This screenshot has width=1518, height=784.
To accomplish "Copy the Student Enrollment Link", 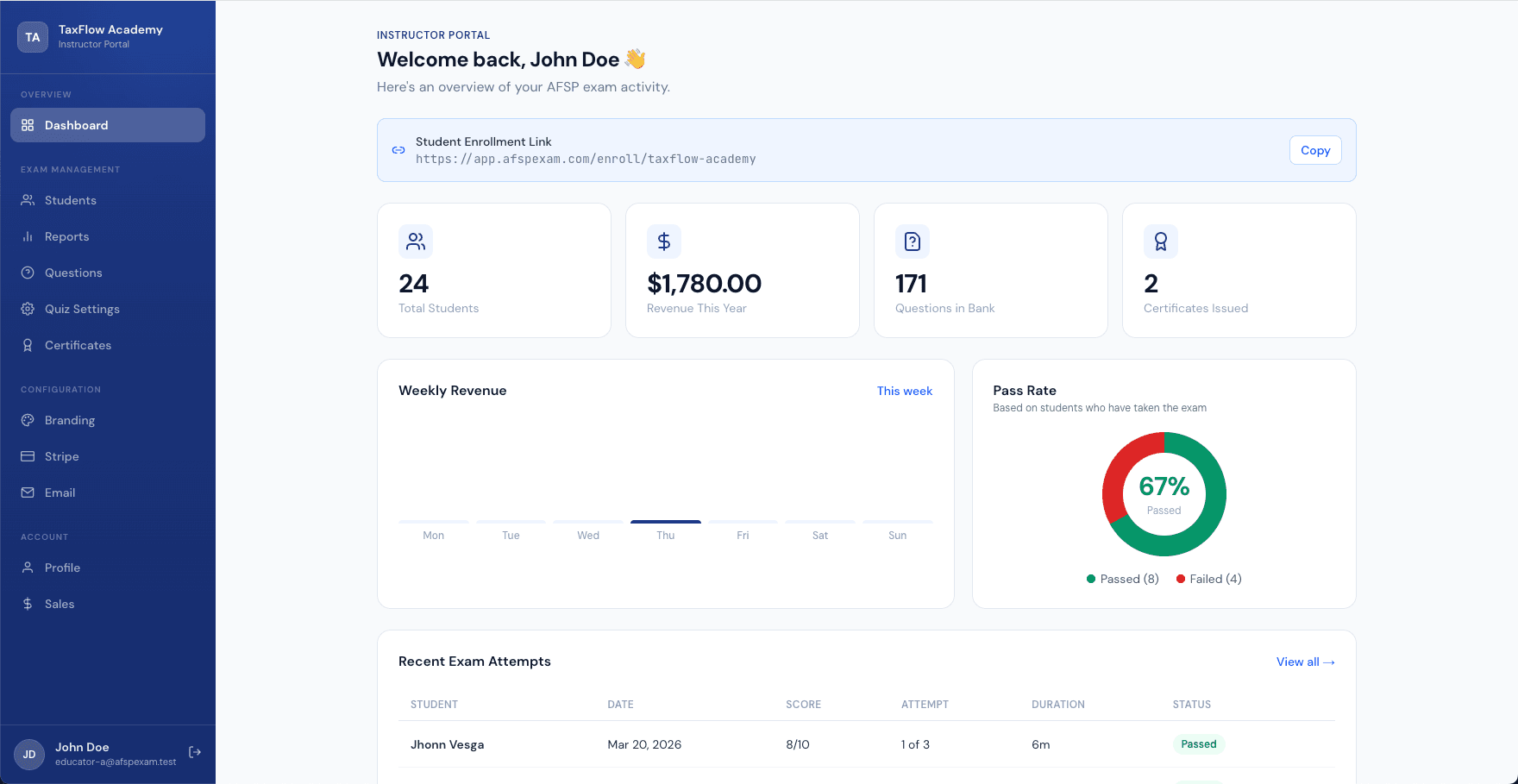I will (x=1314, y=150).
